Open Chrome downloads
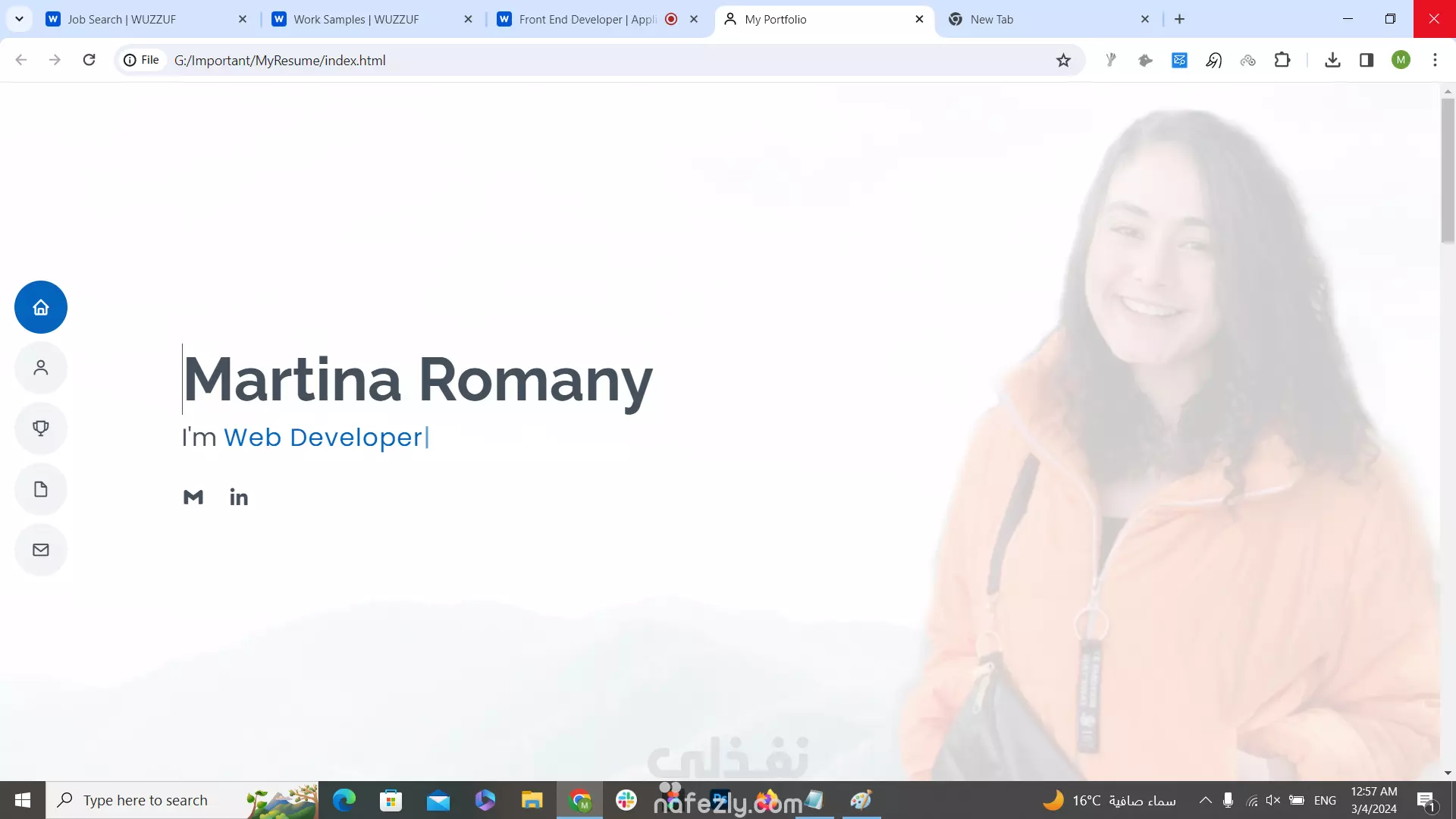The height and width of the screenshot is (819, 1456). (x=1332, y=60)
